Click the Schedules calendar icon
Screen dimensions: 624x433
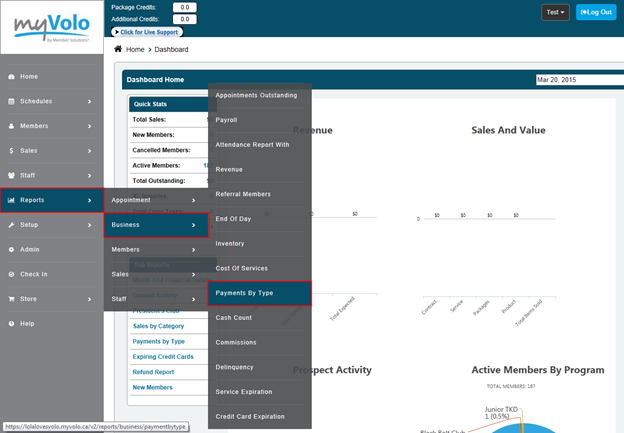tap(11, 101)
